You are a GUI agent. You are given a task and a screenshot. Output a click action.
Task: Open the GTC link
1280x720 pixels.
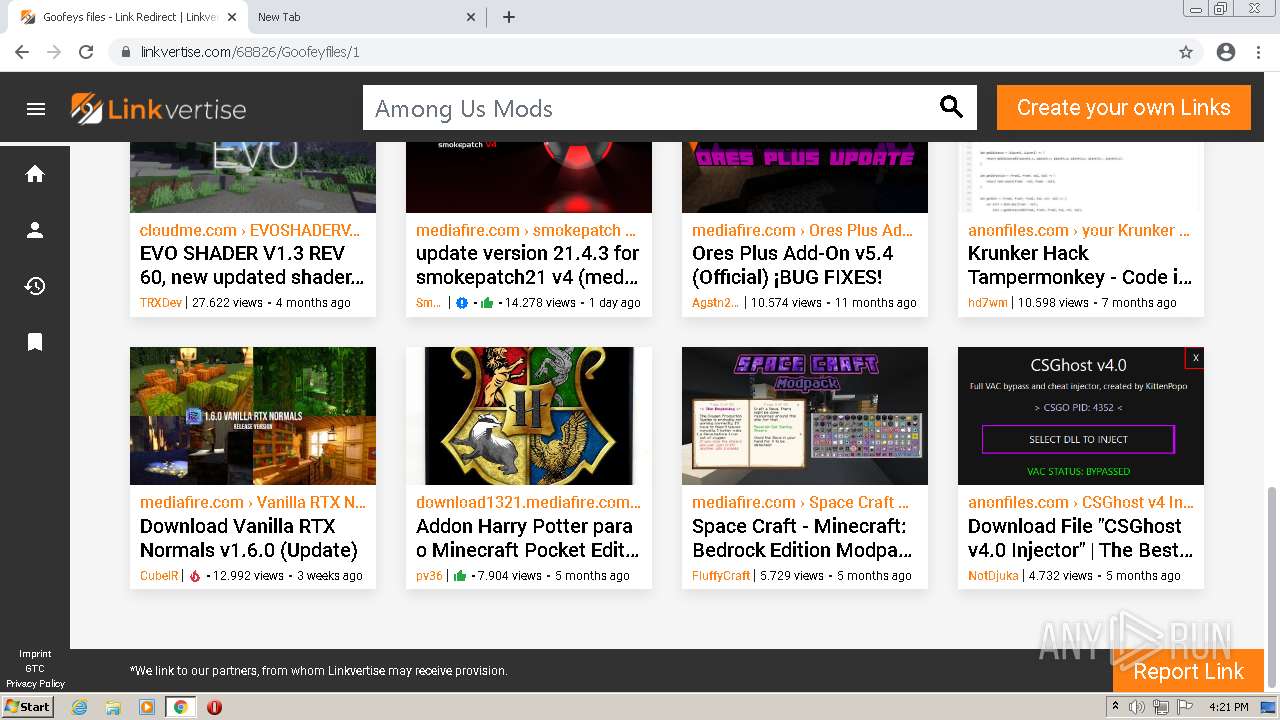35,669
